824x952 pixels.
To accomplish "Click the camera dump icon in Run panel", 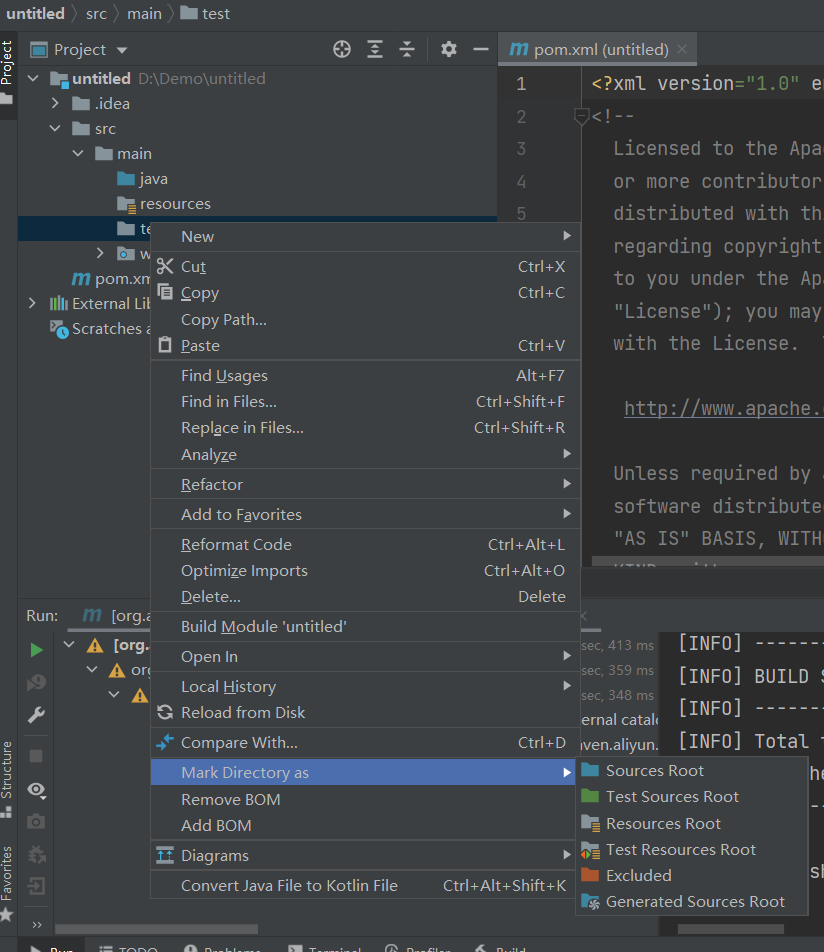I will click(36, 821).
